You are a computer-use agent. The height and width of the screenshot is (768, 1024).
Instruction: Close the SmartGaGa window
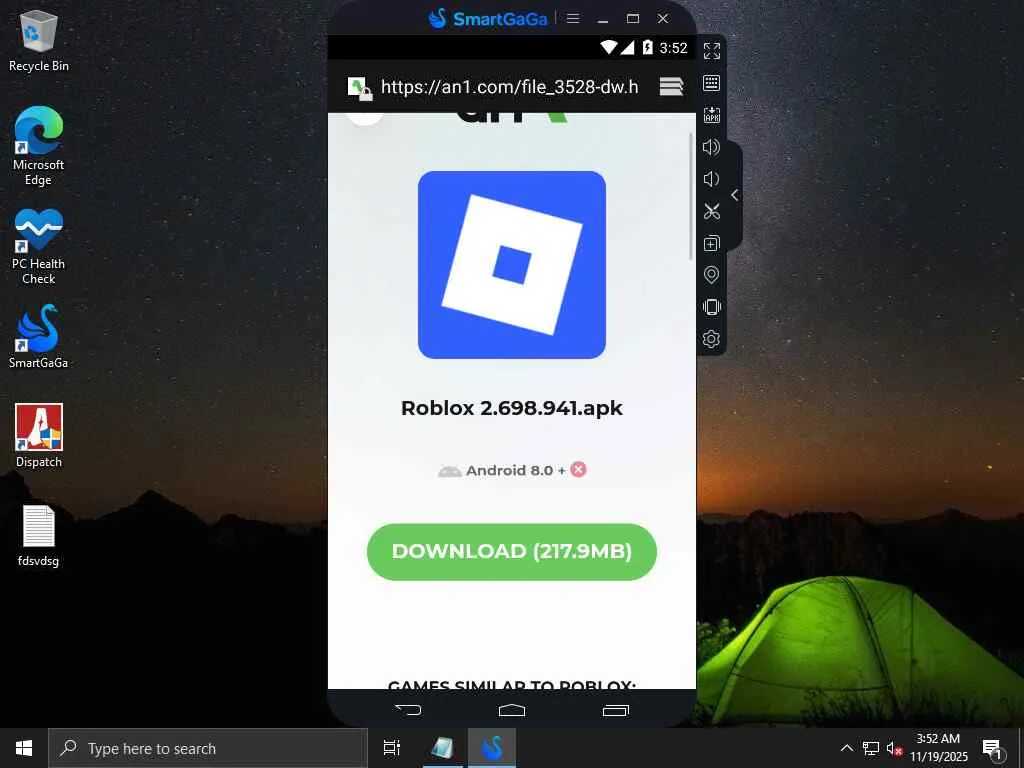(x=663, y=19)
